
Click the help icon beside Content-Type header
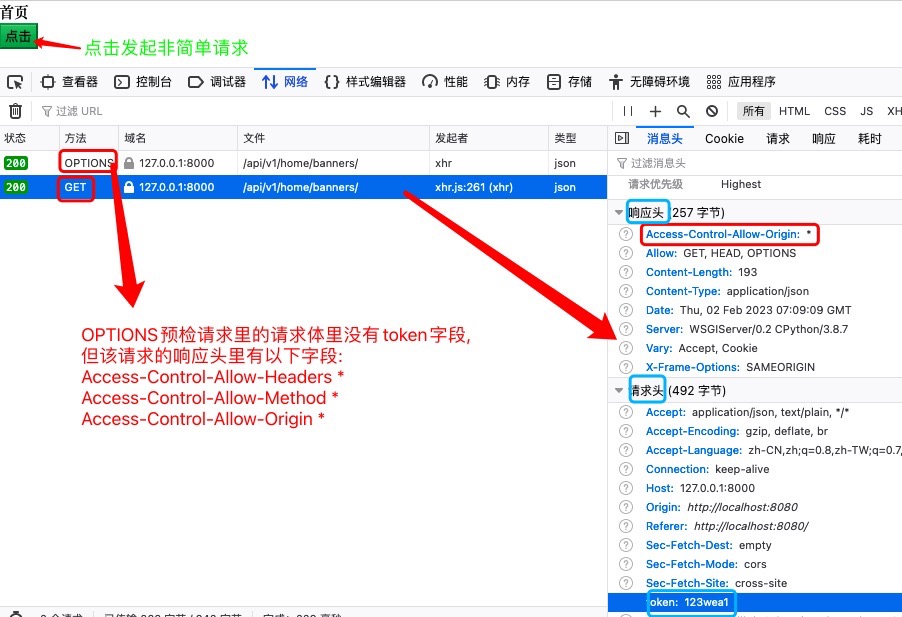626,291
